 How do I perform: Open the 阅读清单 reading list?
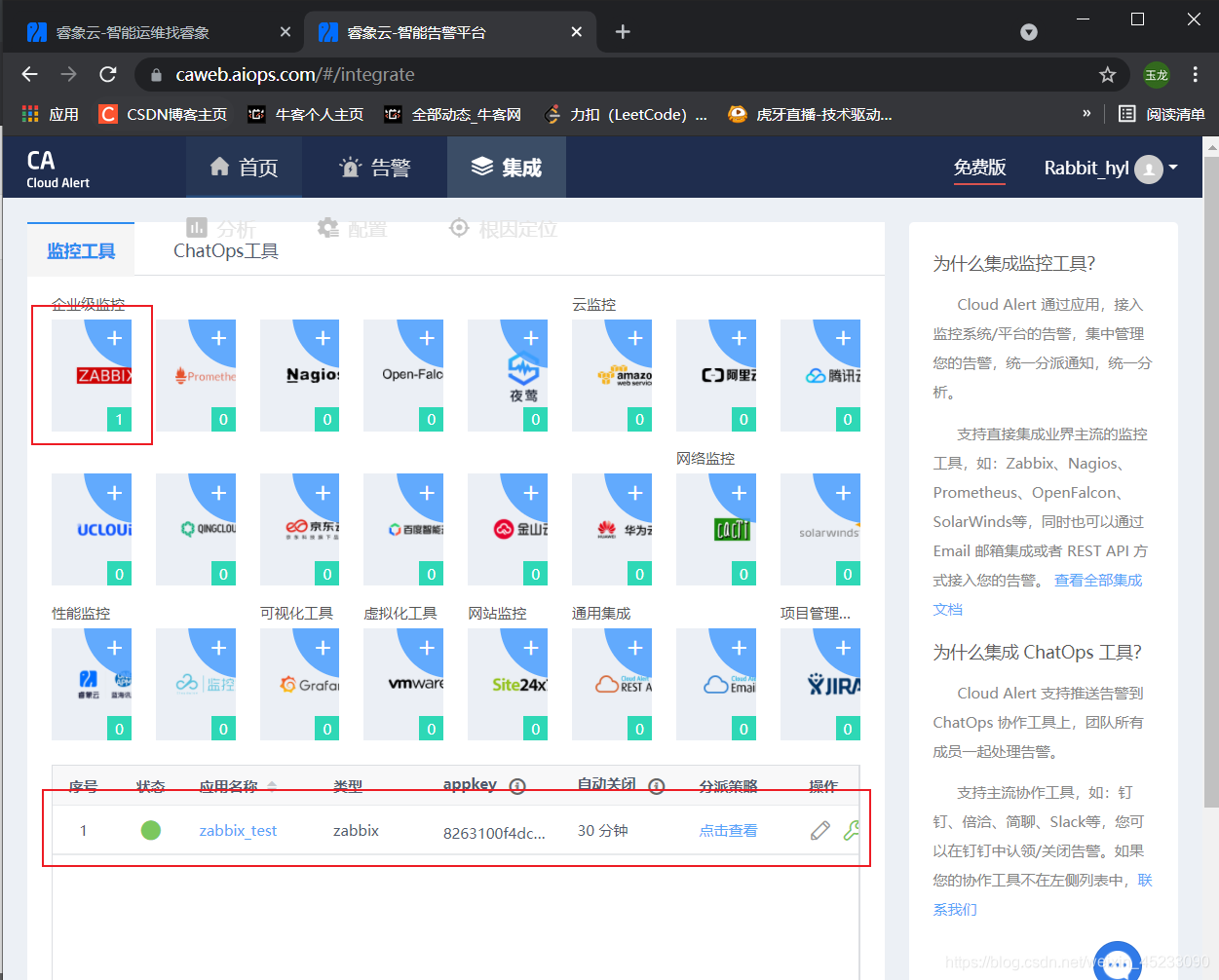pos(1162,114)
